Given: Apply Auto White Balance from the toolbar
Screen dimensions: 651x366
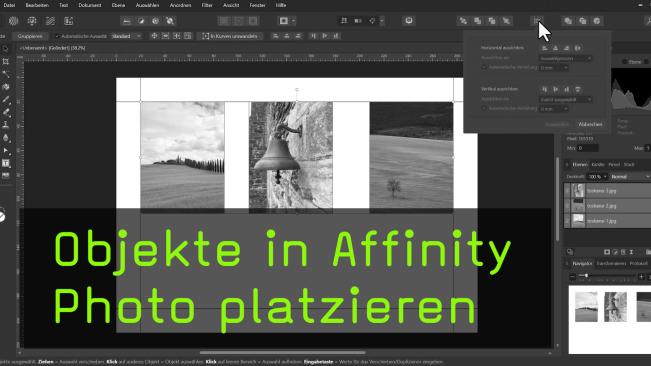Looking at the screenshot, I should pyautogui.click(x=170, y=21).
